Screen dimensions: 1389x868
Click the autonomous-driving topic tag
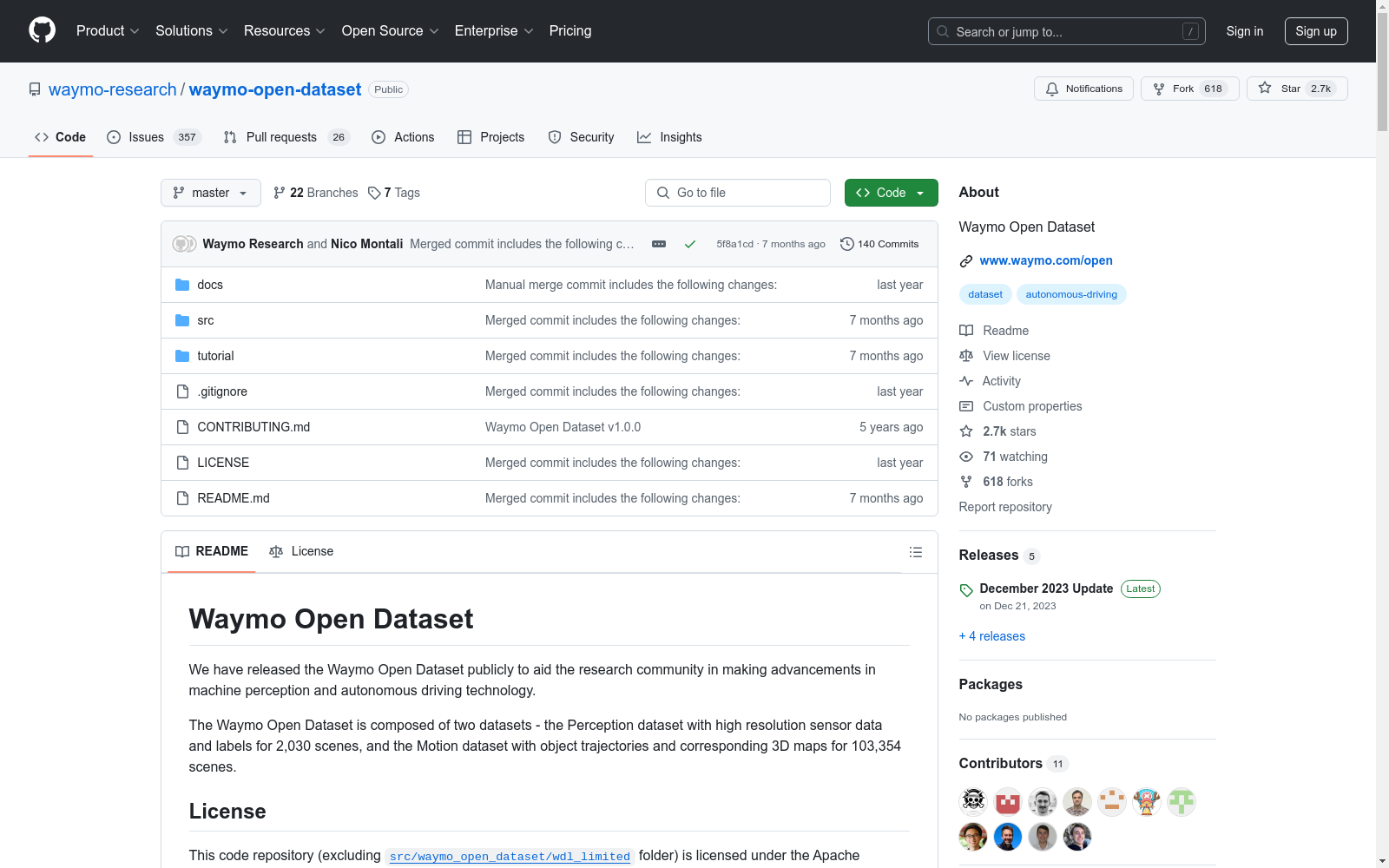coord(1071,294)
